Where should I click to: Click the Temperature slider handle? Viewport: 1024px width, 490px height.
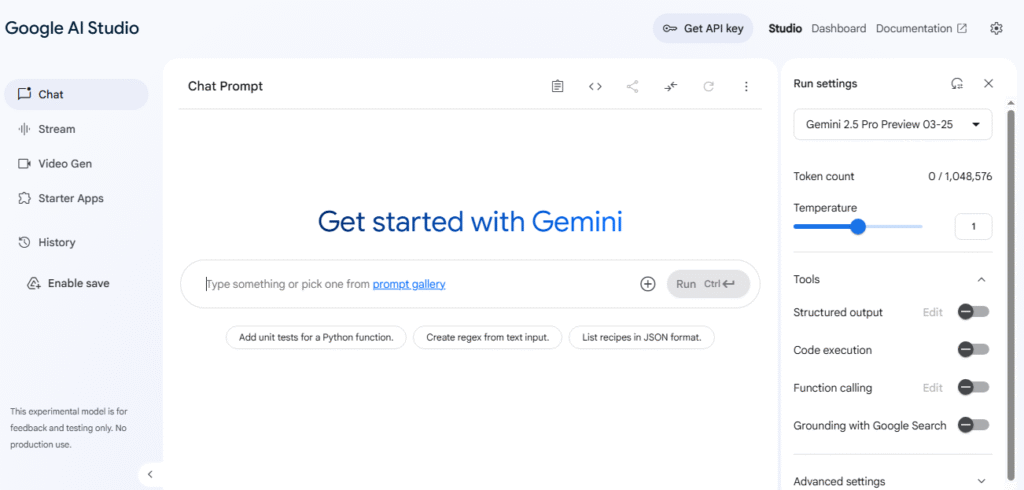[857, 227]
